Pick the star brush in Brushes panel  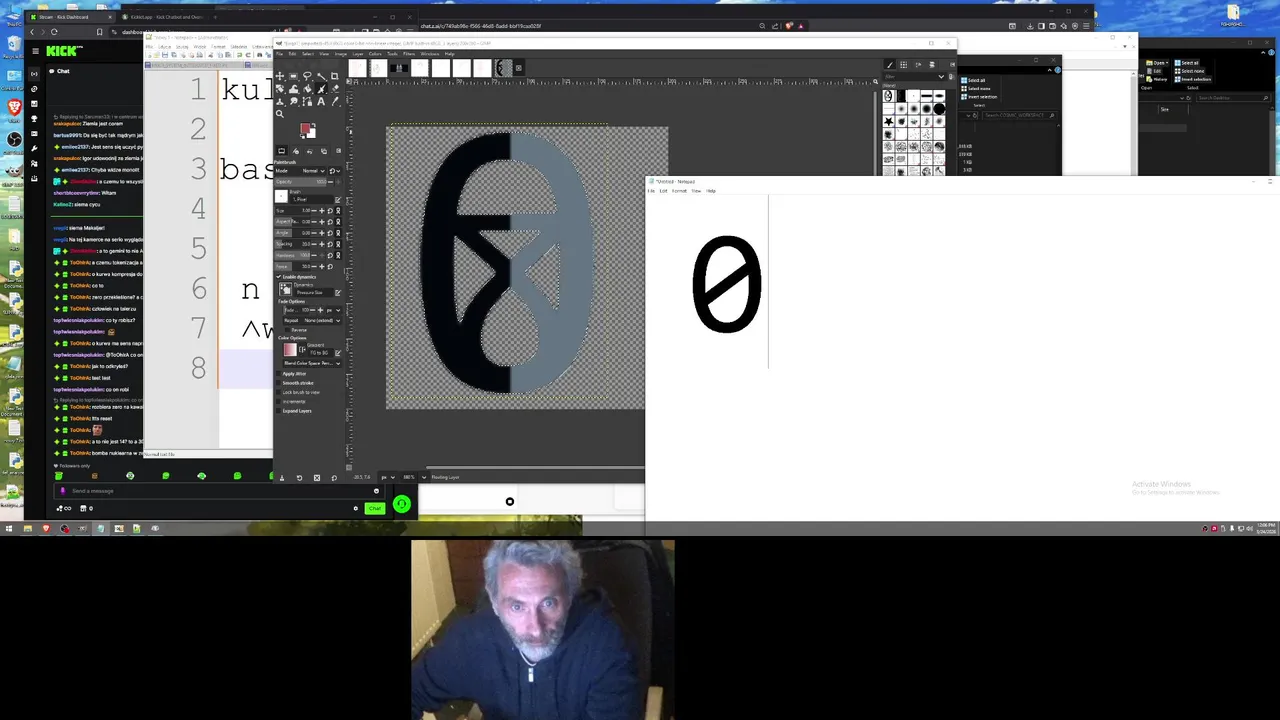[888, 121]
